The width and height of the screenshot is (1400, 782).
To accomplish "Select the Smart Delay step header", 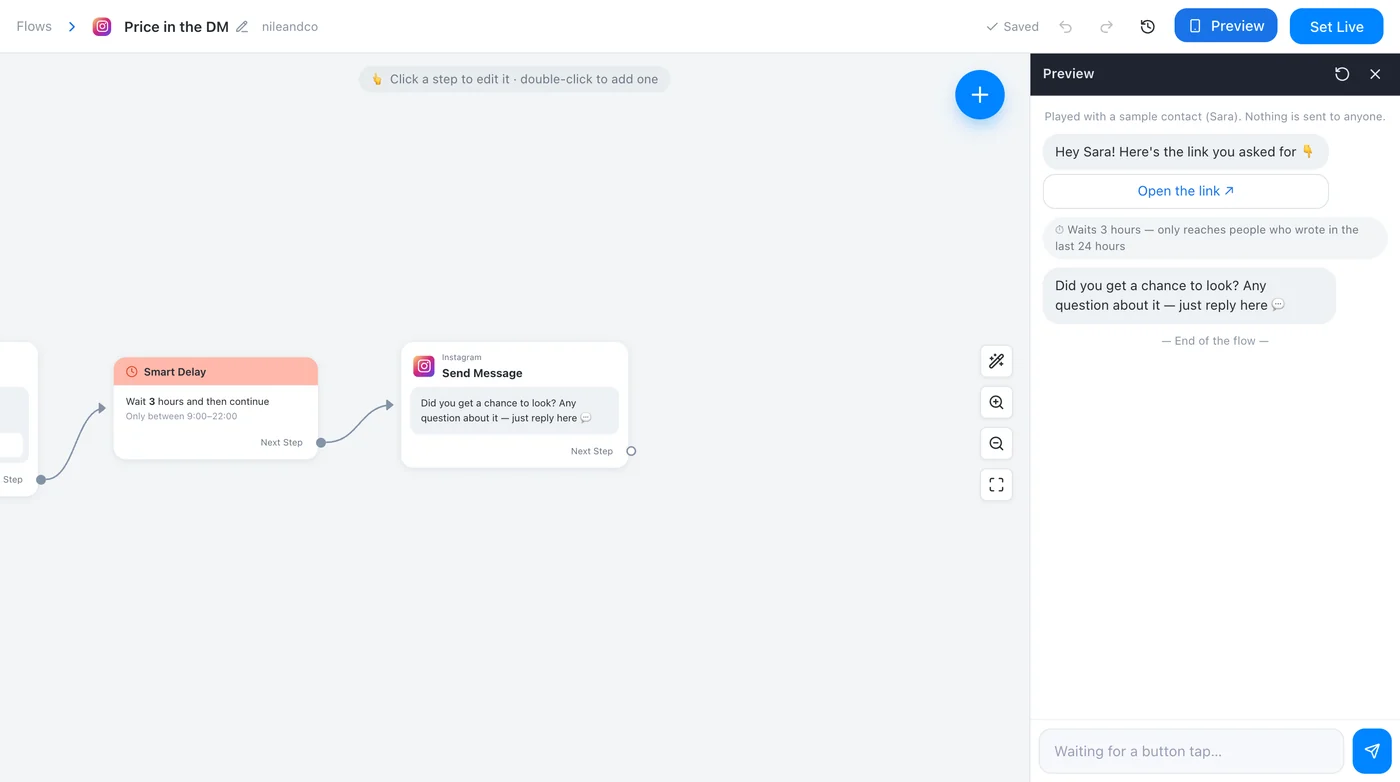I will (216, 372).
